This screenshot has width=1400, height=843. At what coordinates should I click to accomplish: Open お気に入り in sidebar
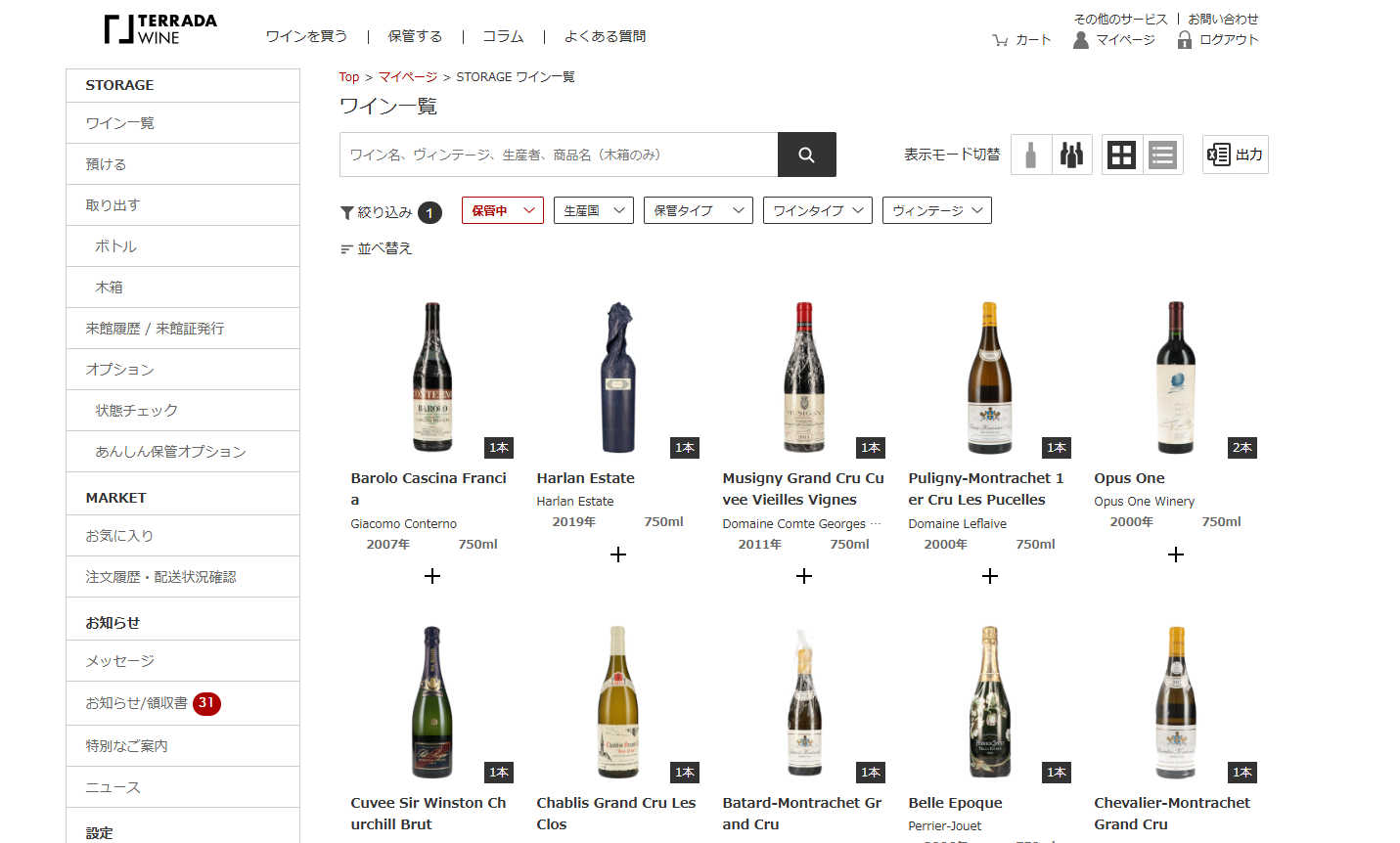pyautogui.click(x=183, y=536)
